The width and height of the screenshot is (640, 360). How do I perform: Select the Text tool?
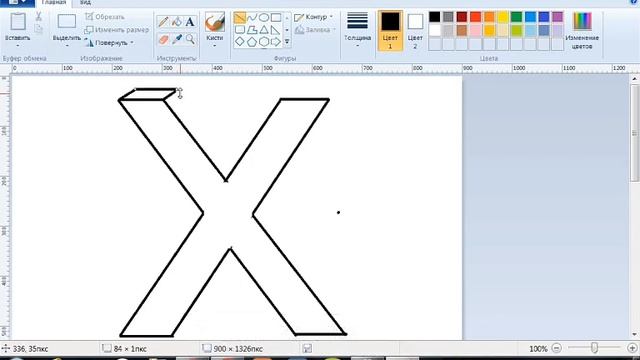tap(190, 22)
